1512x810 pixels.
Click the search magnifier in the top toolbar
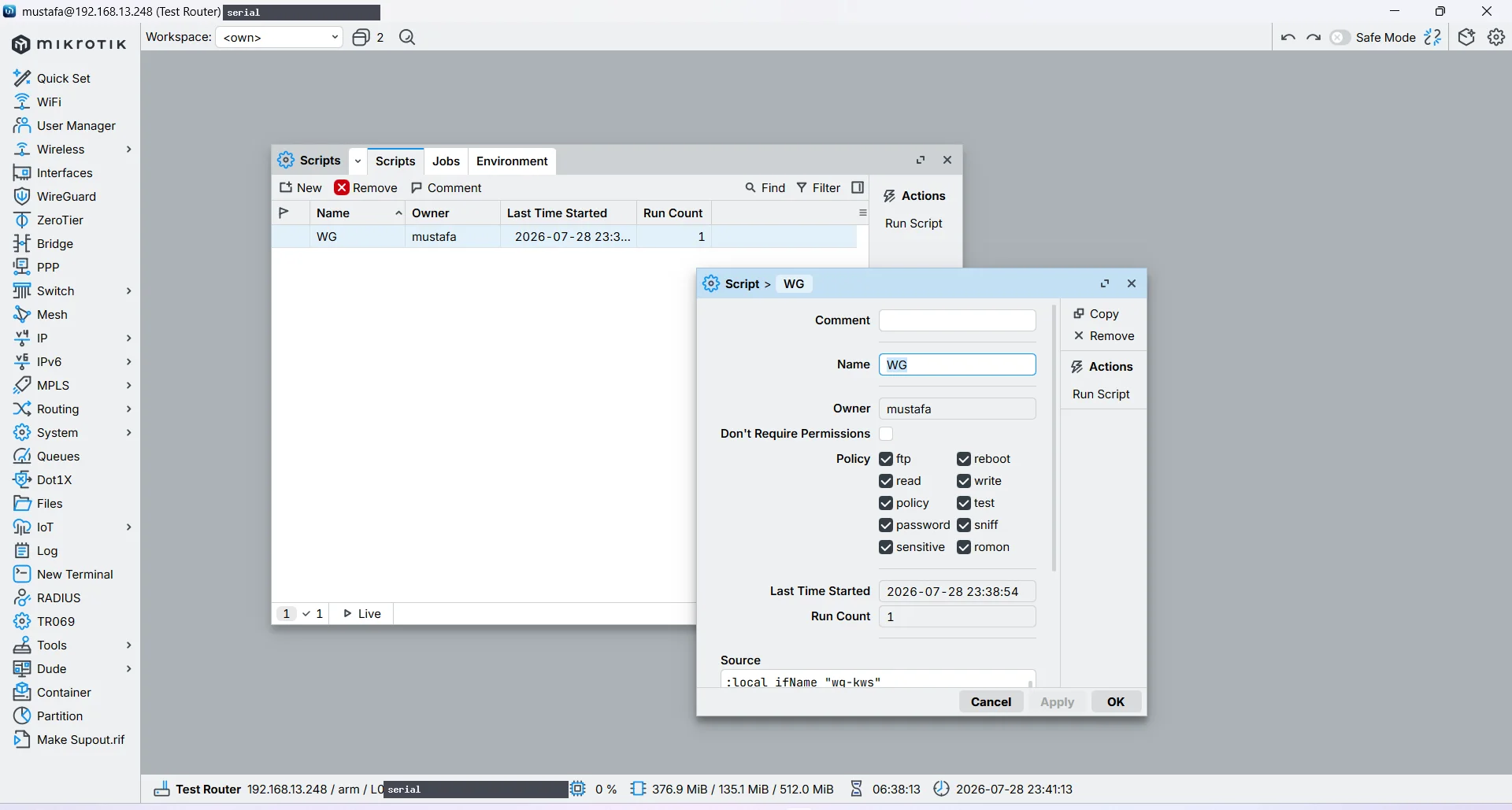(x=407, y=37)
